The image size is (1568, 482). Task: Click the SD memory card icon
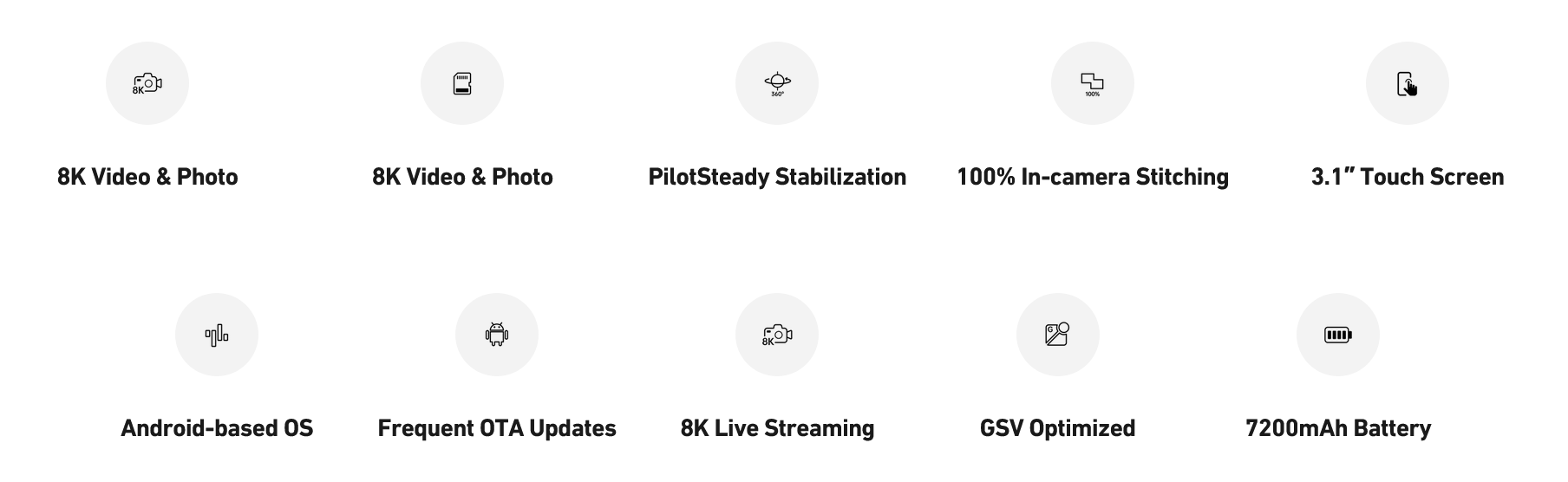click(462, 83)
